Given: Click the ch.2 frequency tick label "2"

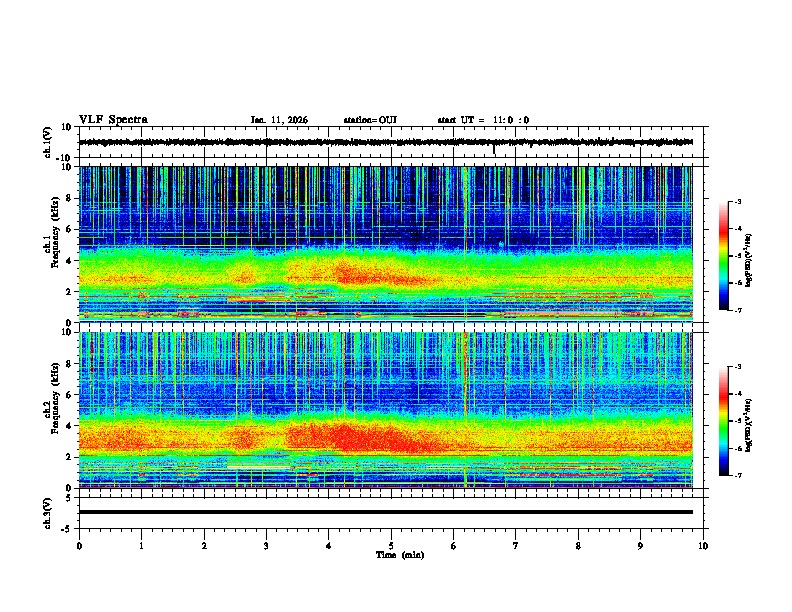Looking at the screenshot, I should pos(70,457).
